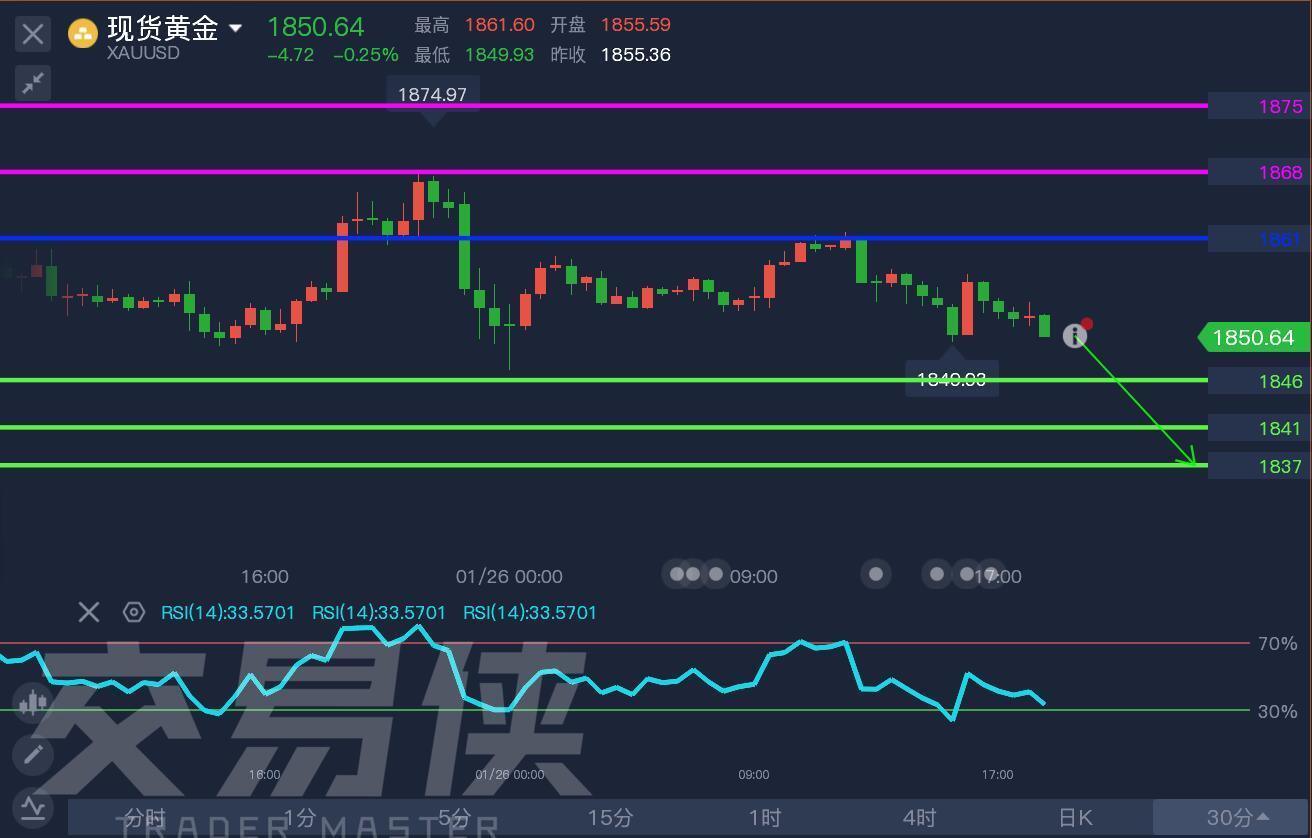The image size is (1312, 838).
Task: Click the XAUUSD ticker text
Action: click(x=143, y=53)
